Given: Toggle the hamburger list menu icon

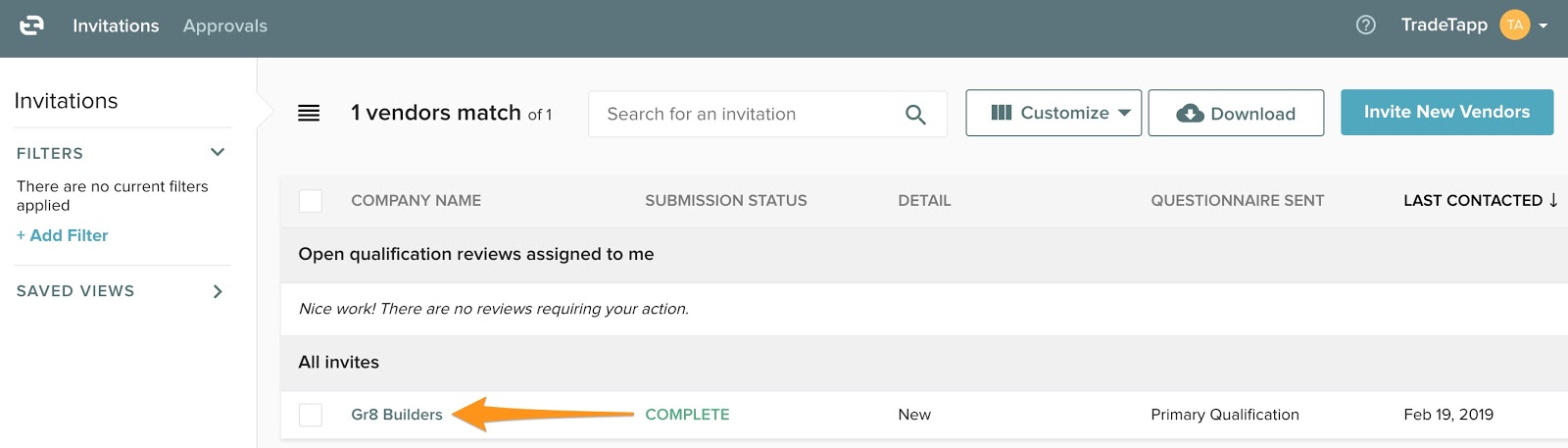Looking at the screenshot, I should [309, 114].
